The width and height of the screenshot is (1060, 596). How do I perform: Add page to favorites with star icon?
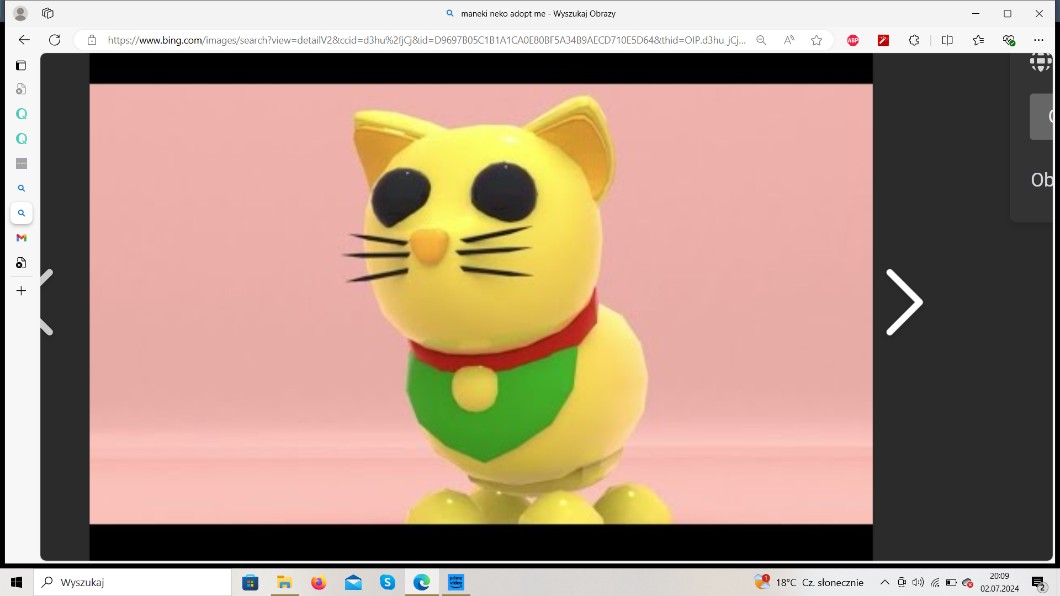coord(817,40)
